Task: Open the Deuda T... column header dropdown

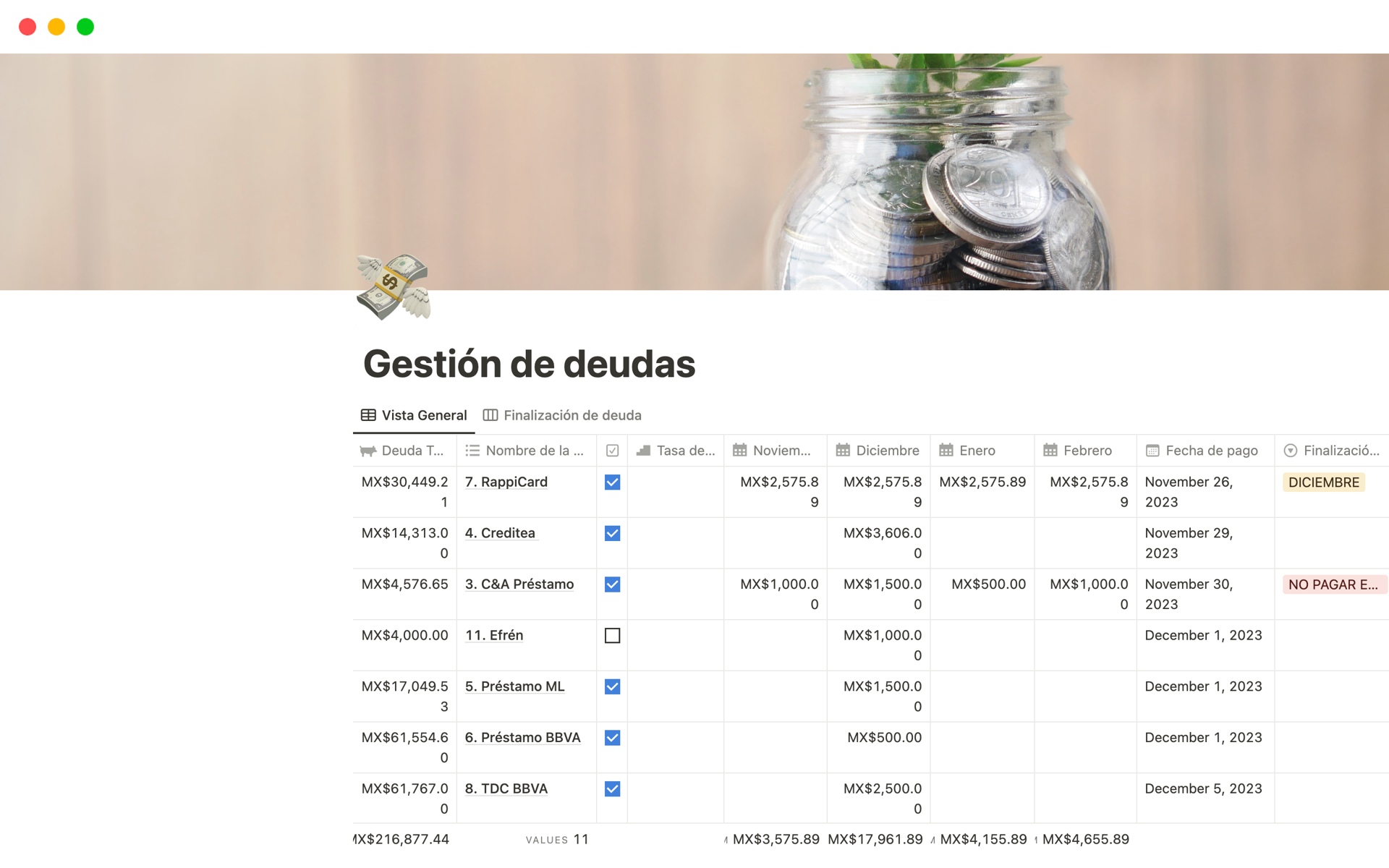Action: 412,450
